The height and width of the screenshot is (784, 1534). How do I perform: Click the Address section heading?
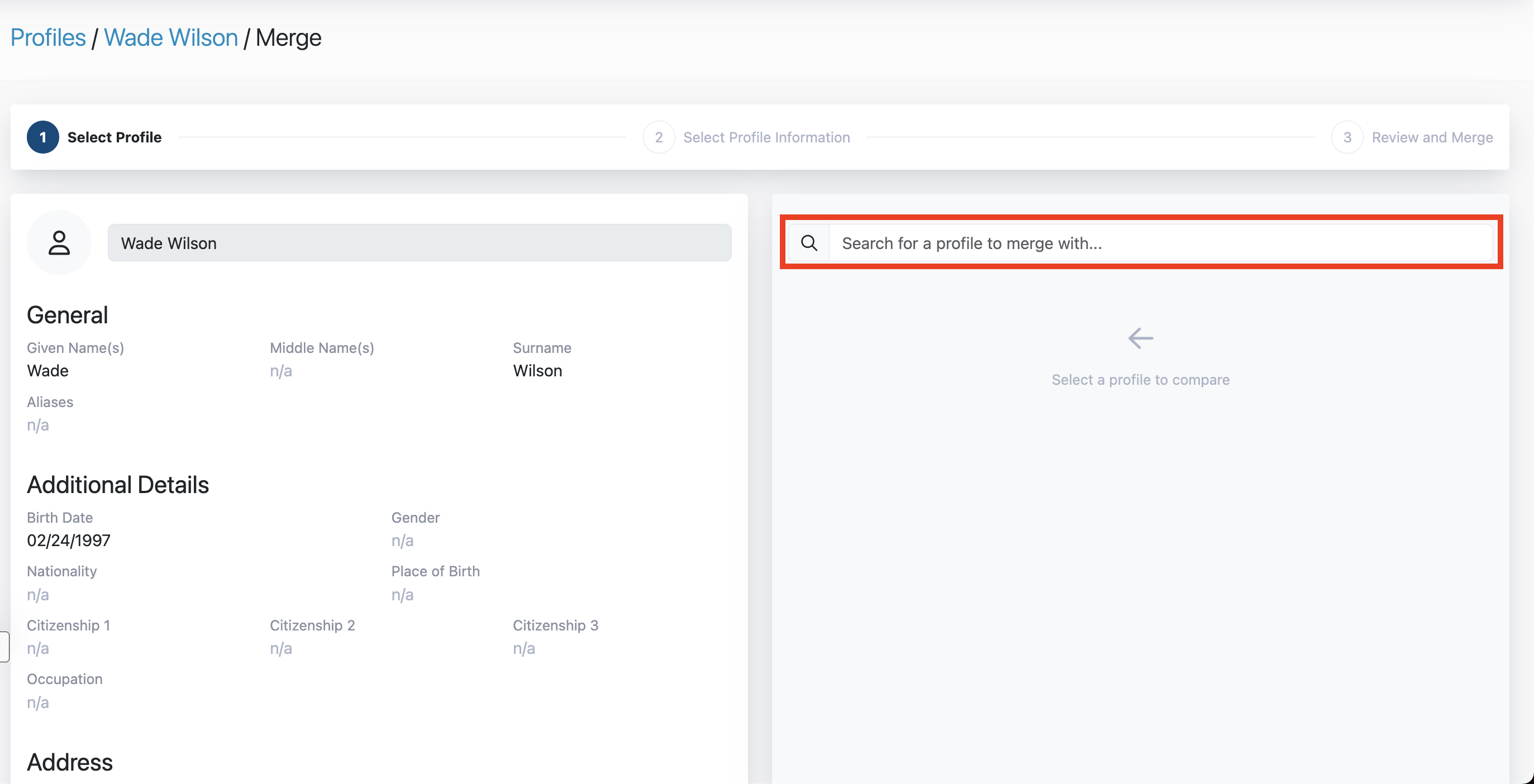point(70,762)
